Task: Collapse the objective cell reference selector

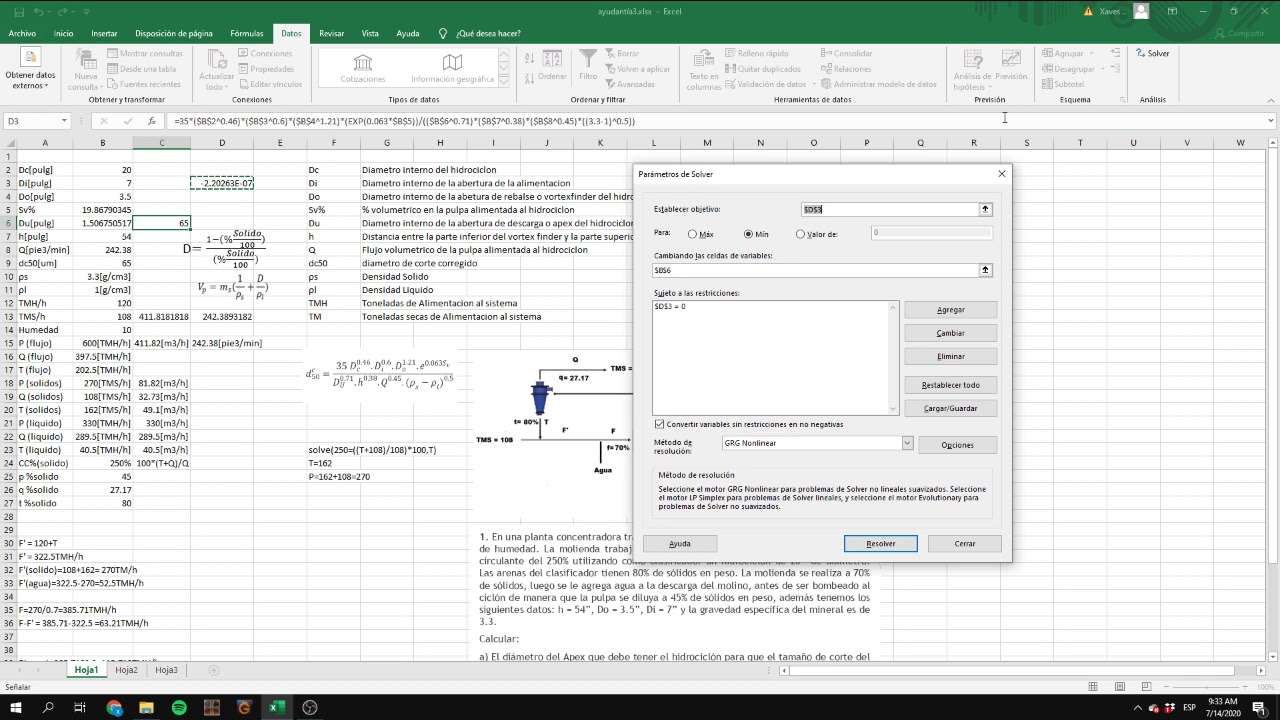Action: click(x=985, y=209)
